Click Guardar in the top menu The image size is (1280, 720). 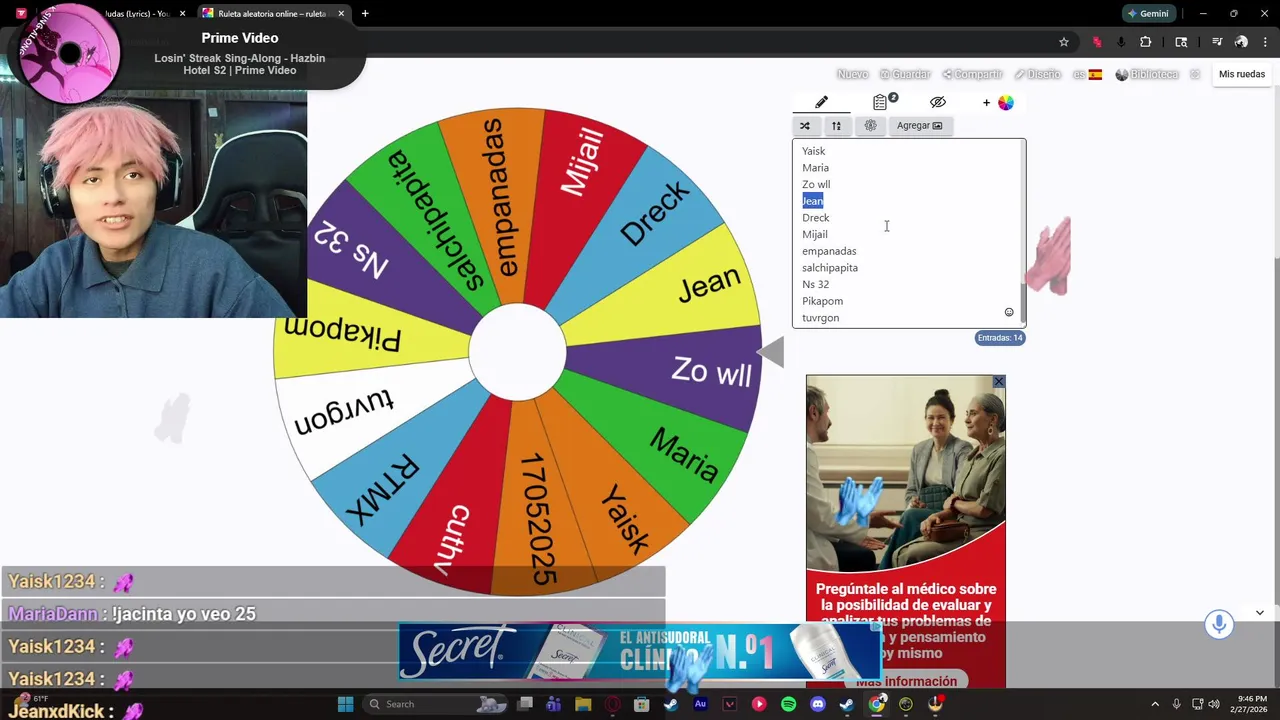pos(905,74)
